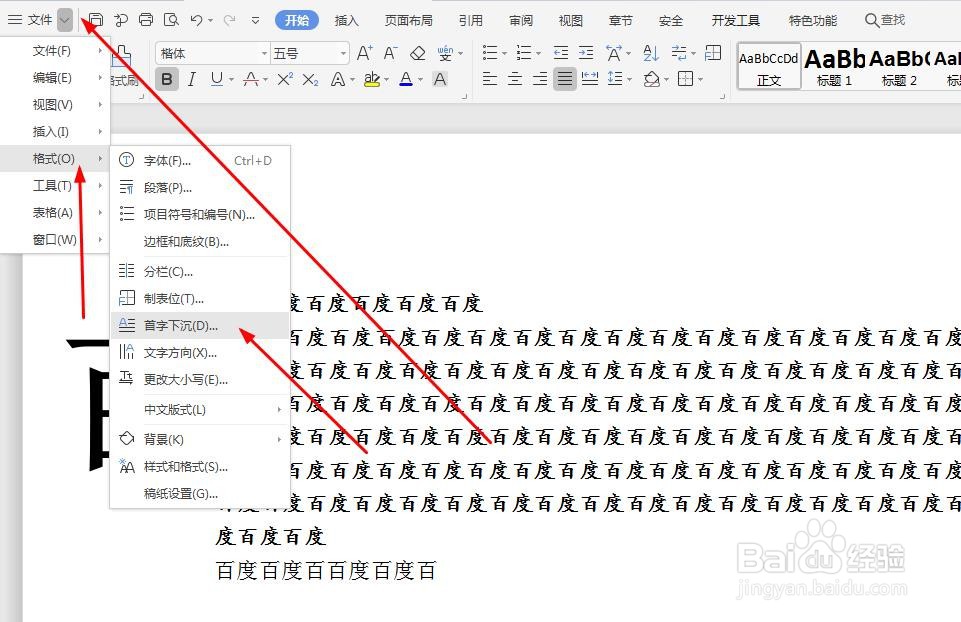Select the 正文 style

point(769,66)
